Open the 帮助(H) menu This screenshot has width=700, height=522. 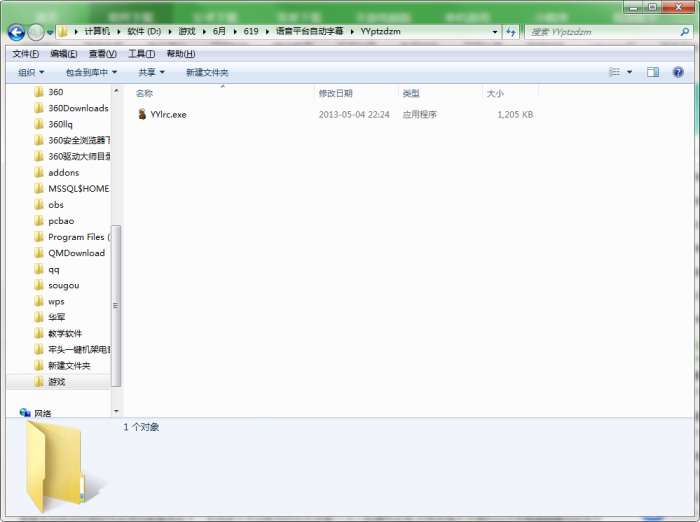pyautogui.click(x=181, y=54)
